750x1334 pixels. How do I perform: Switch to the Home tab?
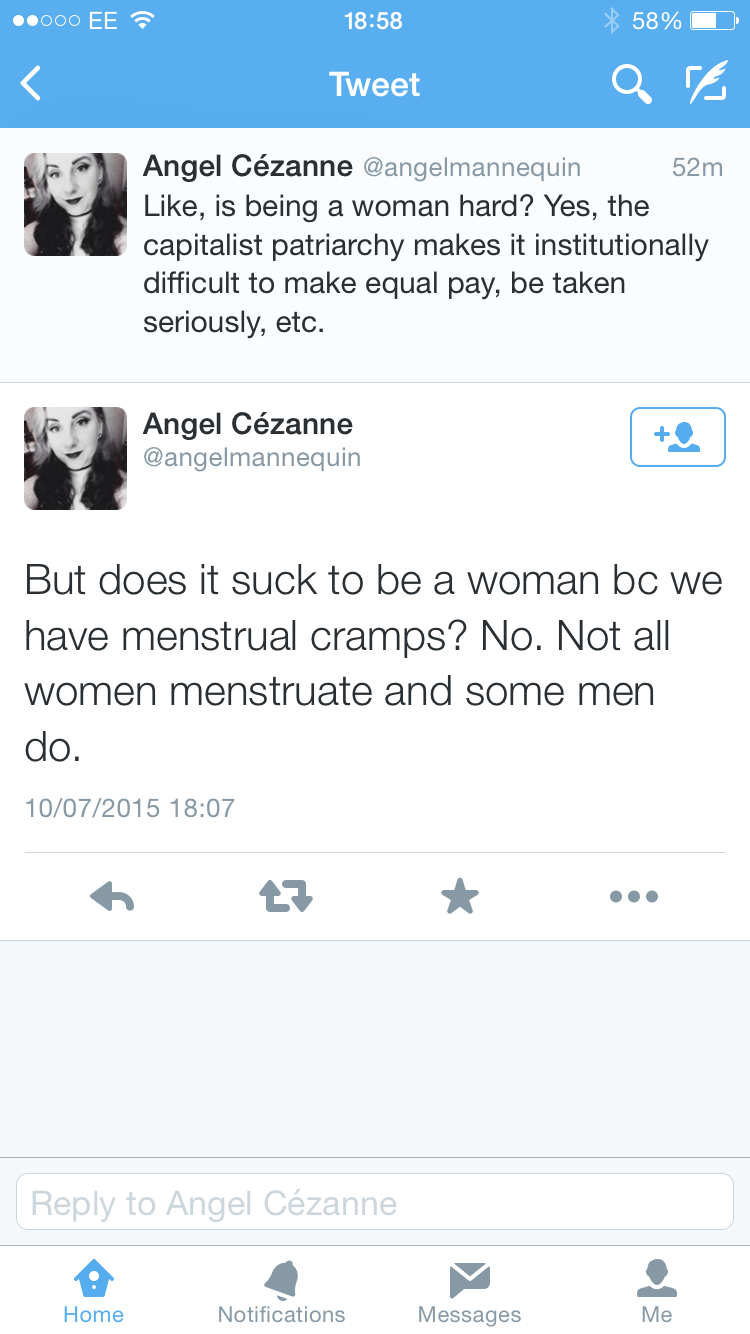93,1291
